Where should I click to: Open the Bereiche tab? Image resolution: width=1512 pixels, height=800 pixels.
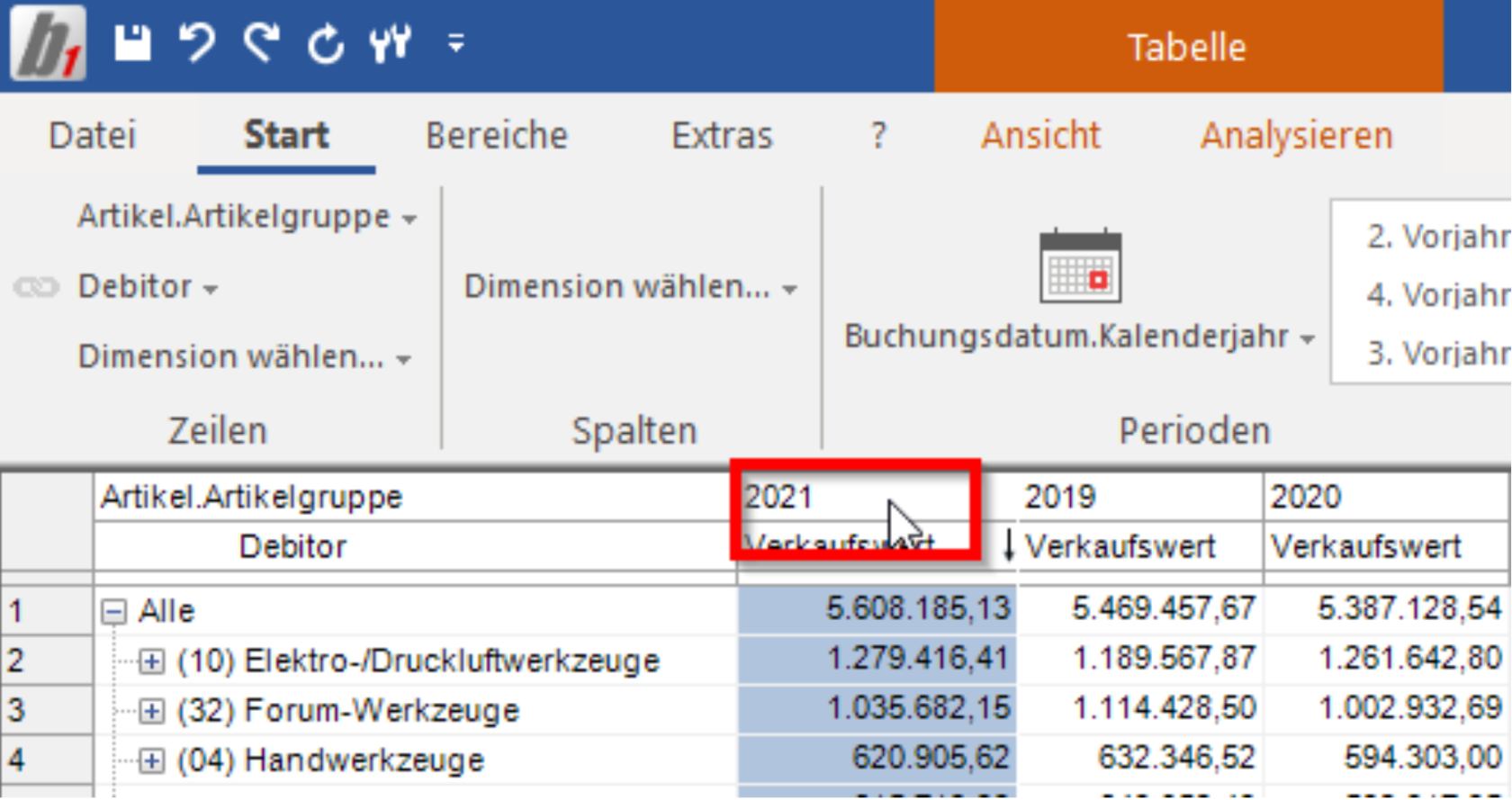[497, 136]
